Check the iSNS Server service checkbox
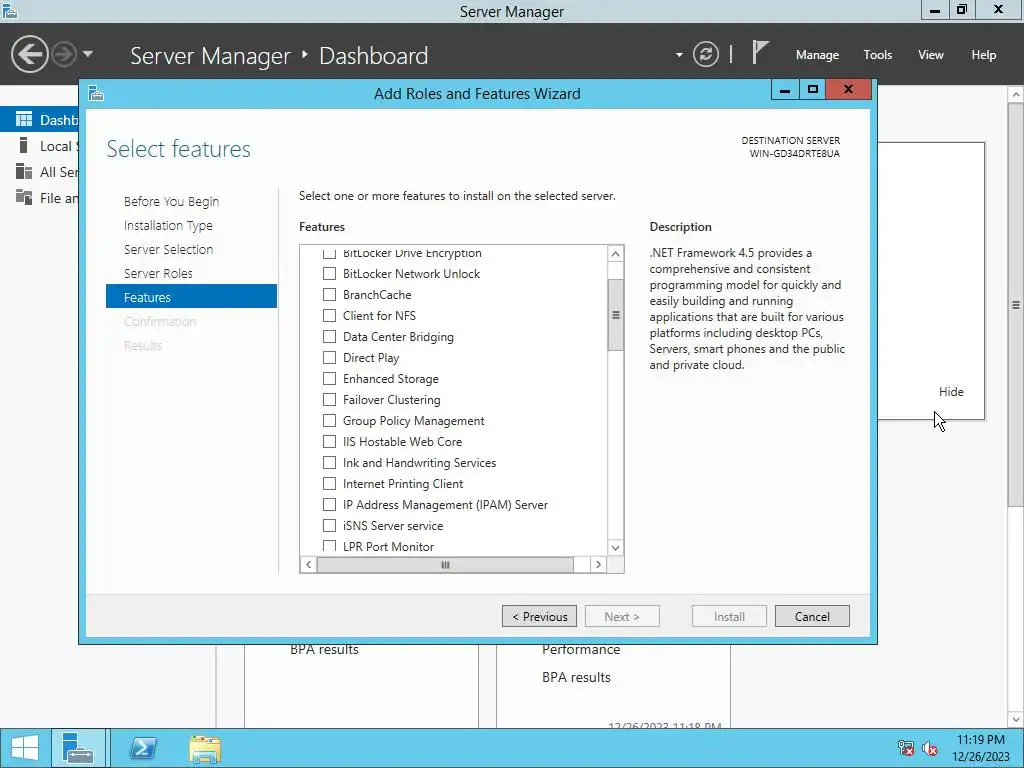This screenshot has height=768, width=1024. pos(330,526)
